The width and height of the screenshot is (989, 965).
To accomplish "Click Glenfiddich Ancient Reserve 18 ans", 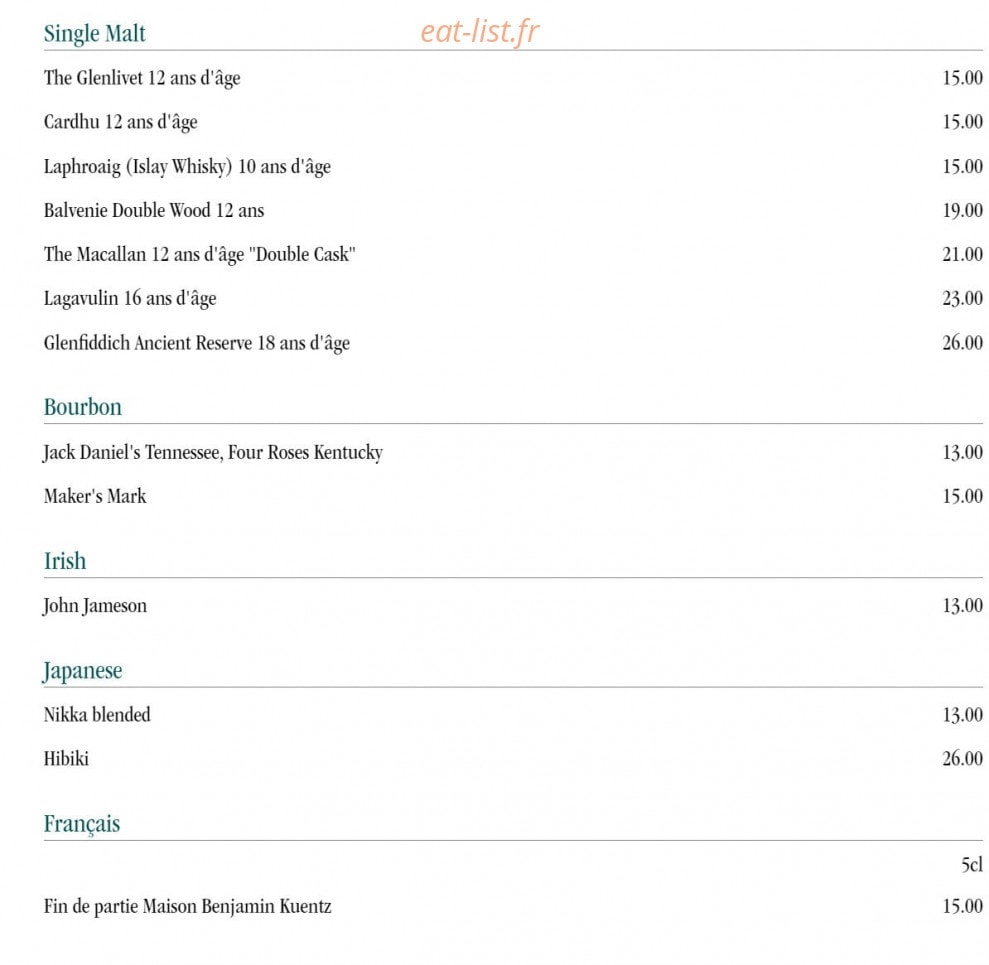I will click(x=197, y=343).
